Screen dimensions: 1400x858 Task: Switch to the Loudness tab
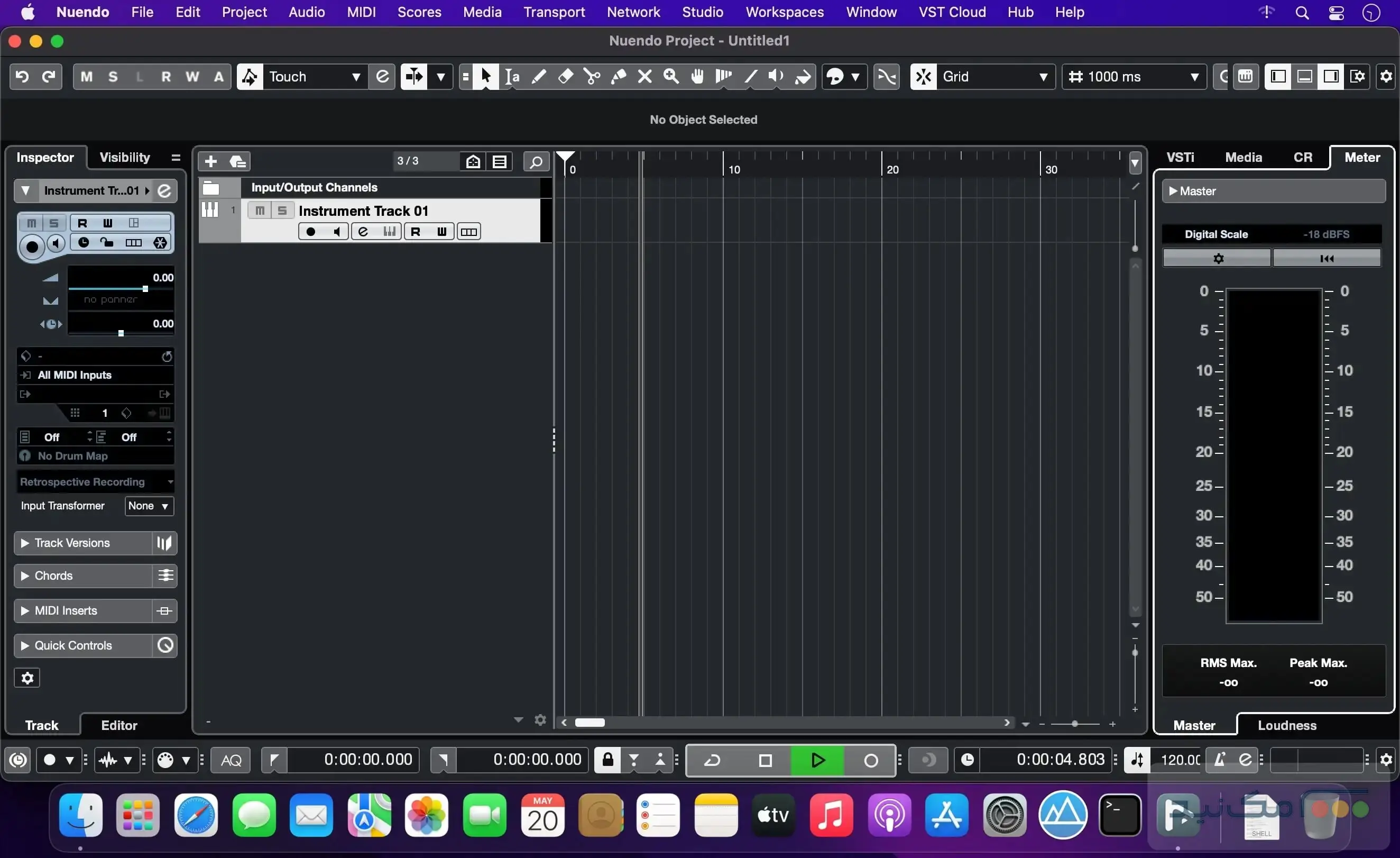pos(1286,725)
